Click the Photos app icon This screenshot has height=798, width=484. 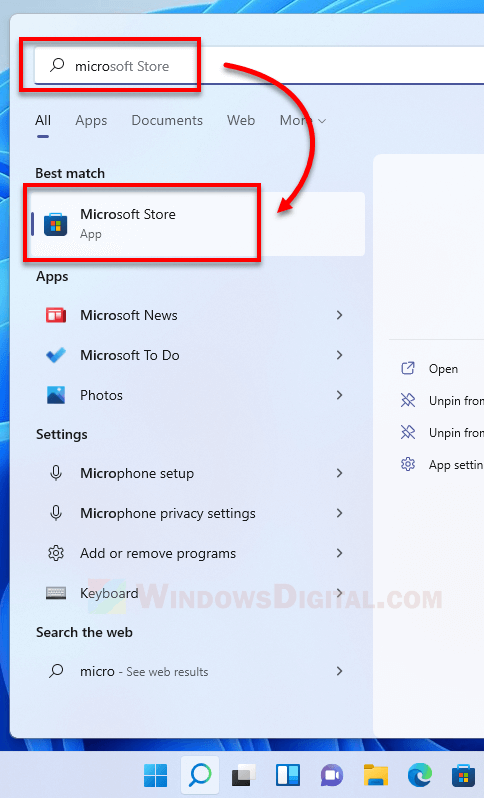[x=56, y=395]
